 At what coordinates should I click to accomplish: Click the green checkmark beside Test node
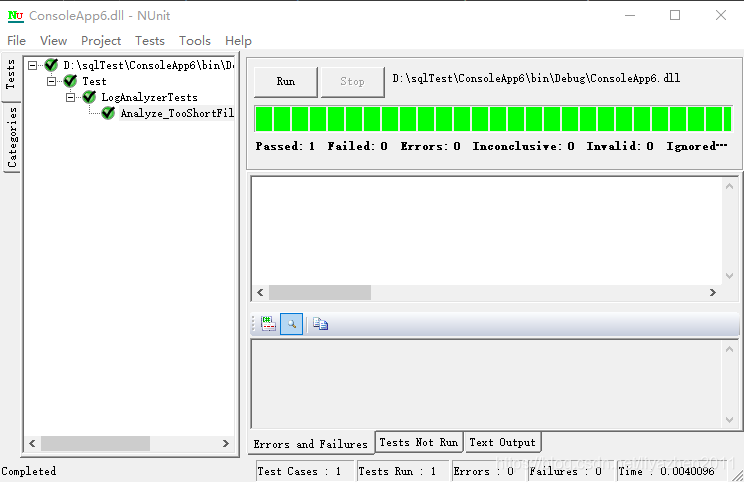coord(70,81)
